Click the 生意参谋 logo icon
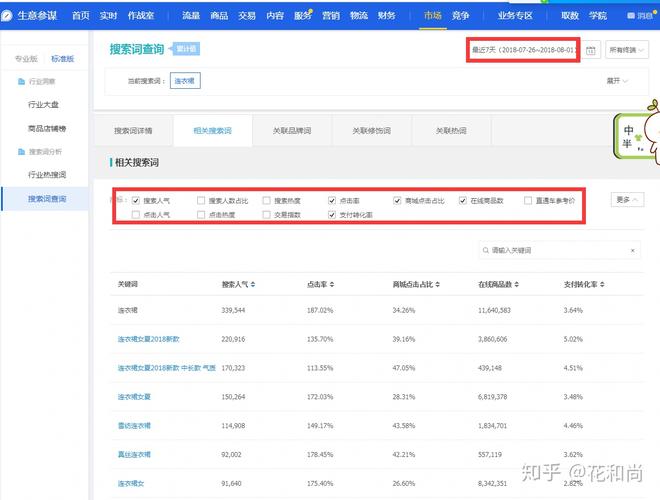This screenshot has height=500, width=660. 8,16
